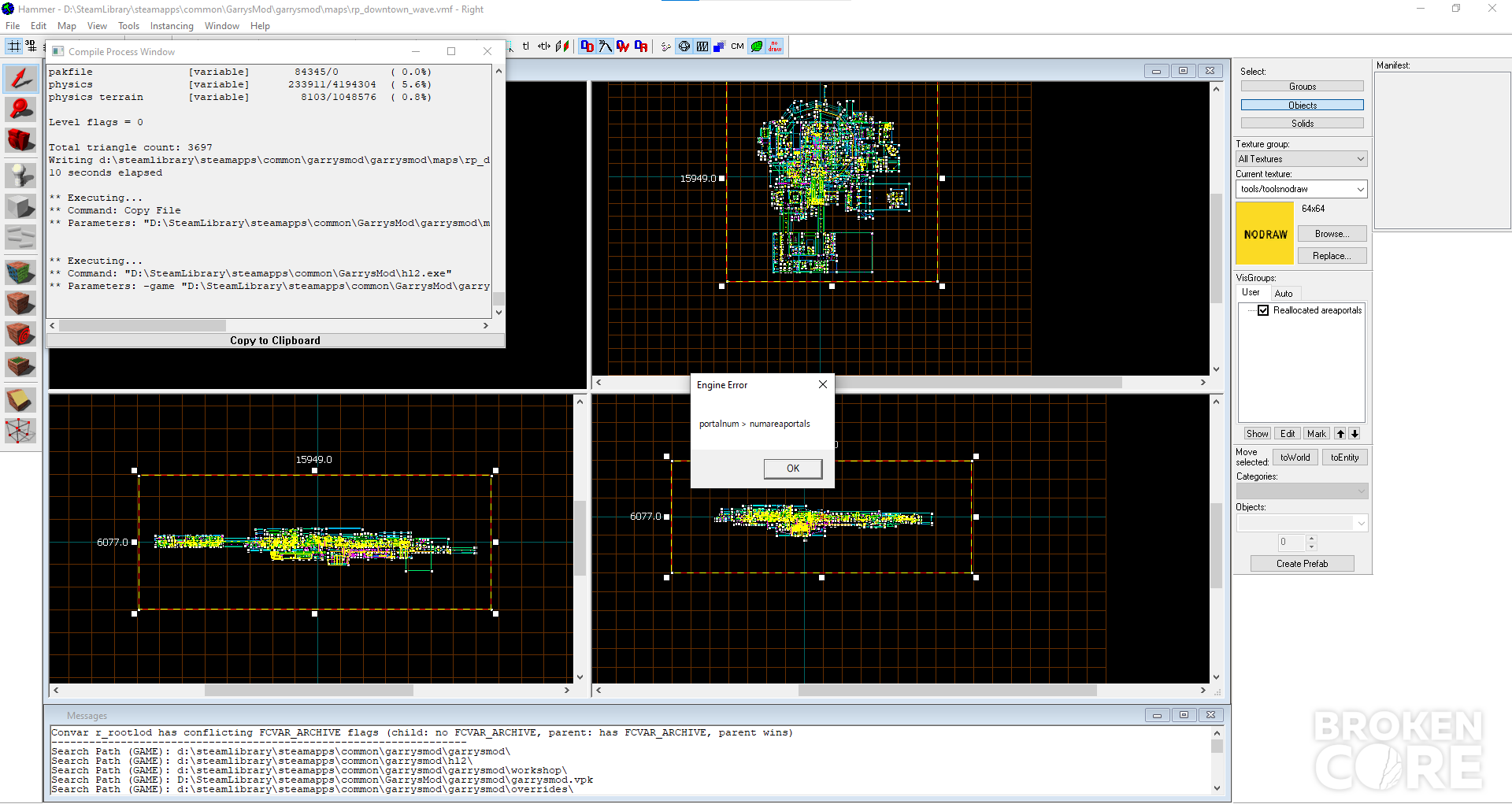Click Apply Current Texture brick cube

(21, 302)
